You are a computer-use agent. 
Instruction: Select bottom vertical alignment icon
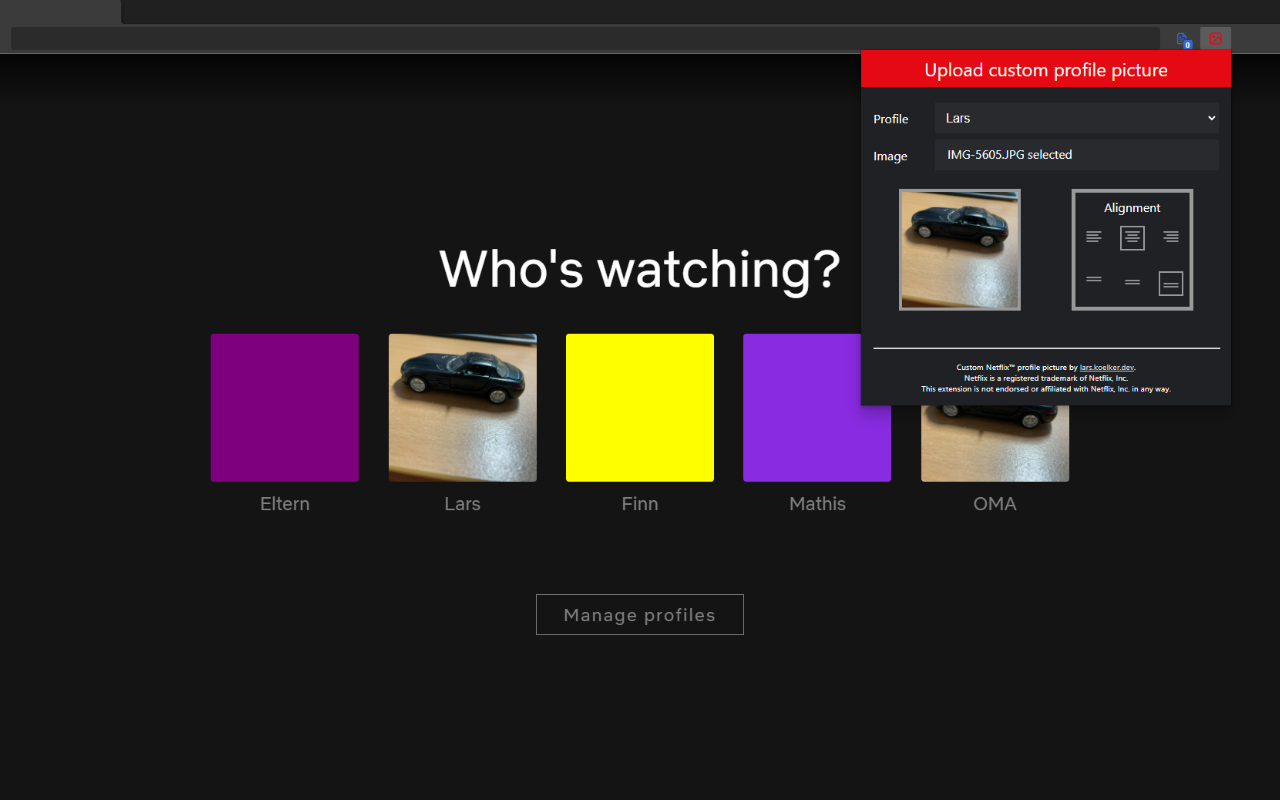tap(1171, 283)
